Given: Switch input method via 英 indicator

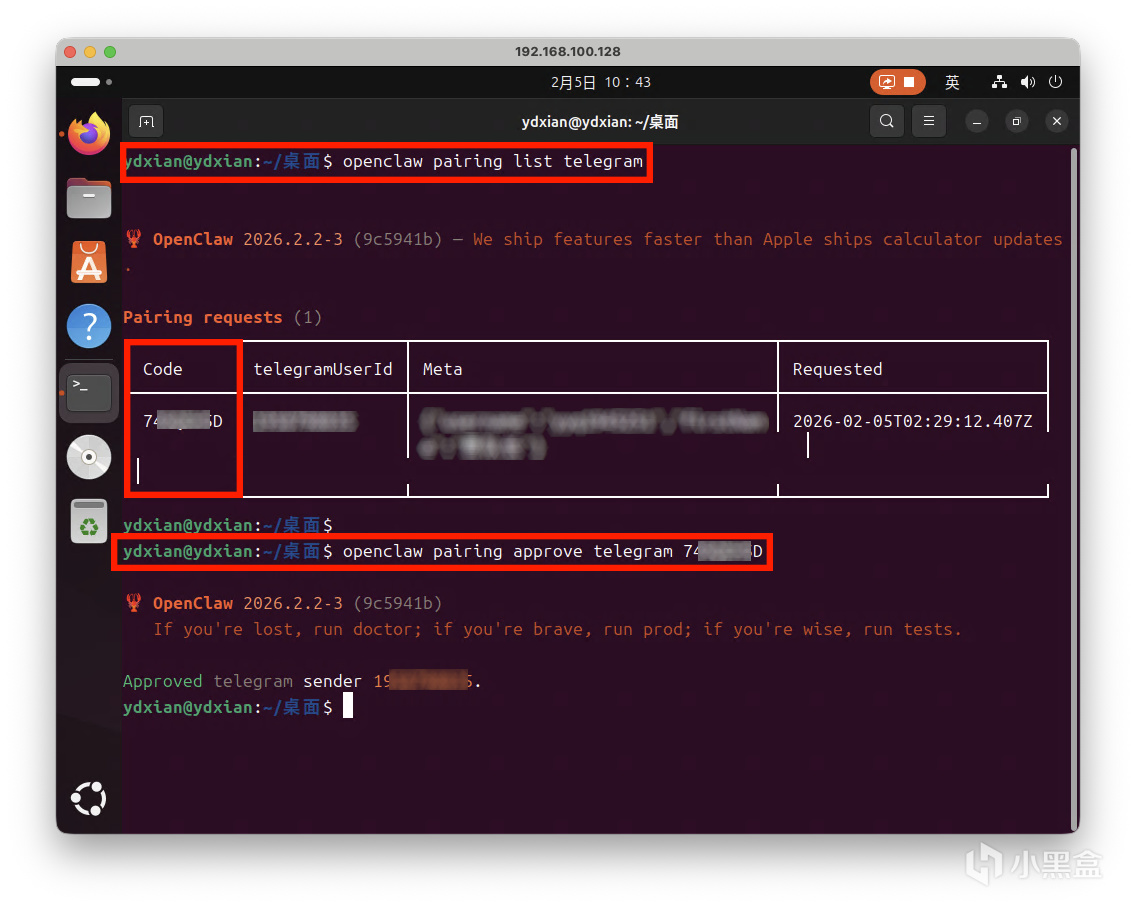Looking at the screenshot, I should [952, 83].
